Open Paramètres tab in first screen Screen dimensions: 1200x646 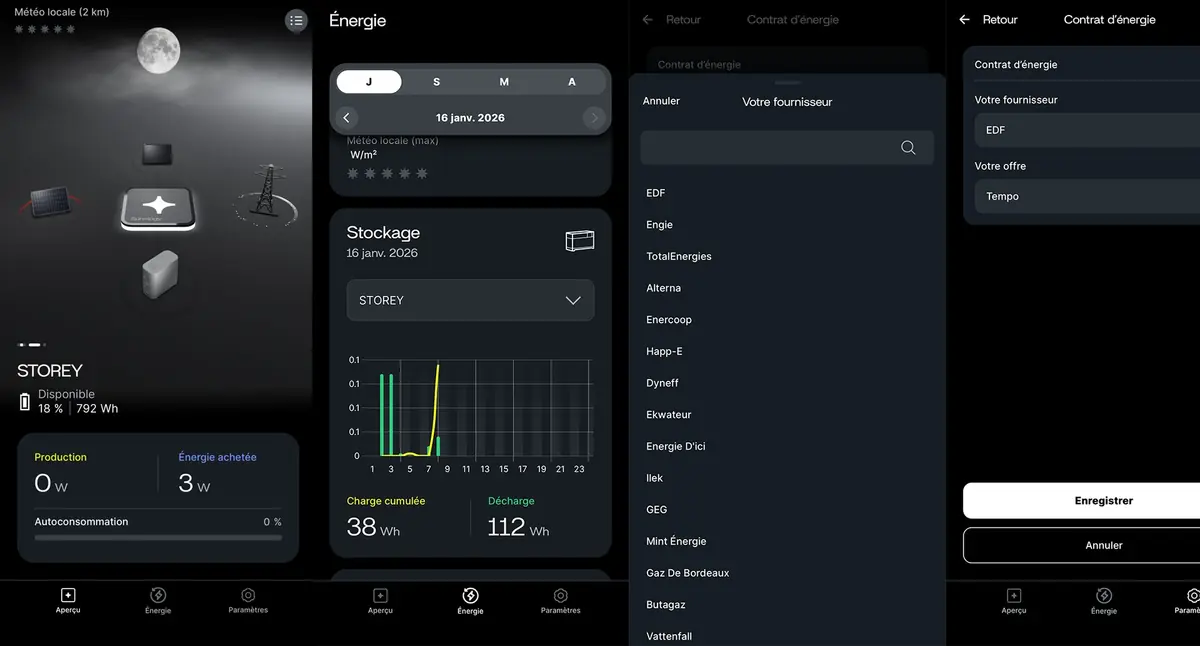click(248, 600)
